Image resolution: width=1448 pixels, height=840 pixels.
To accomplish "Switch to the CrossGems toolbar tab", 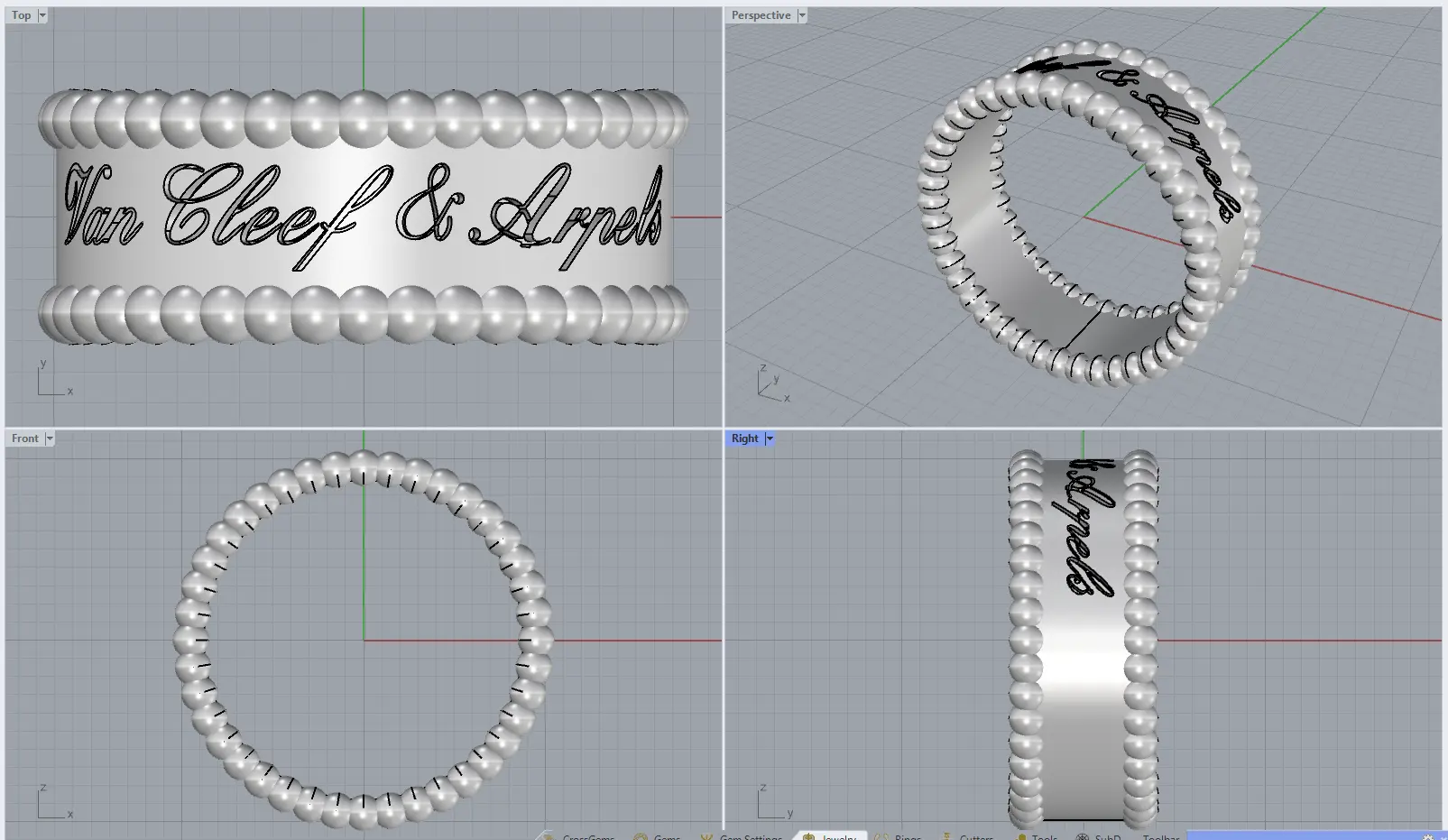I will tap(587, 836).
